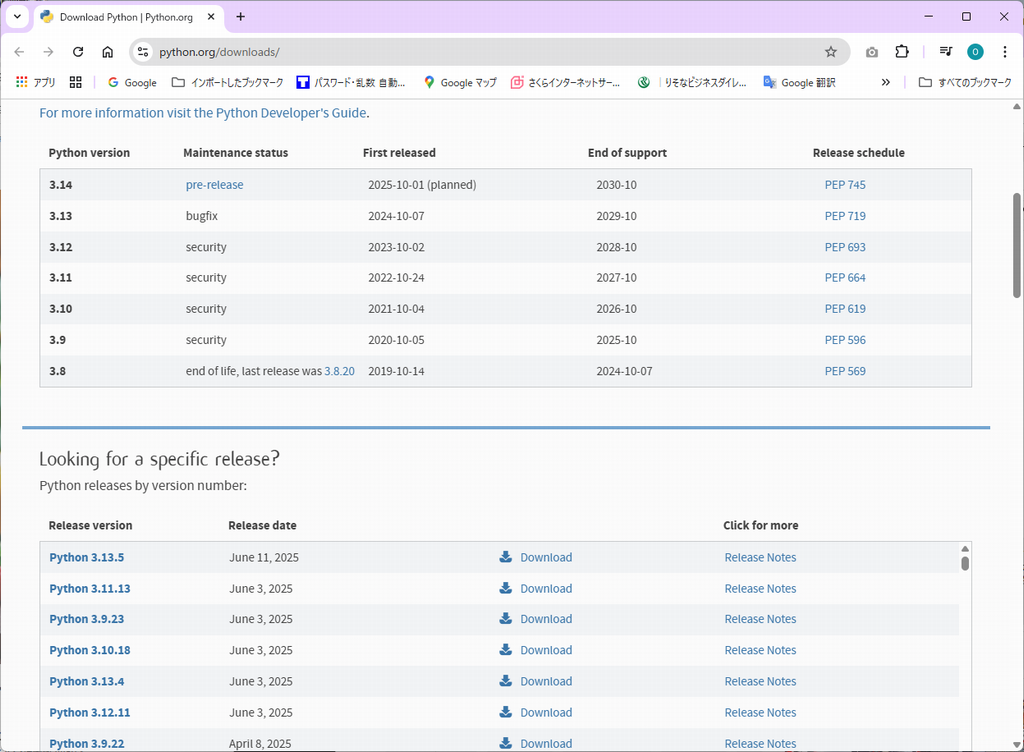
Task: Select the Download Python tab
Action: (118, 17)
